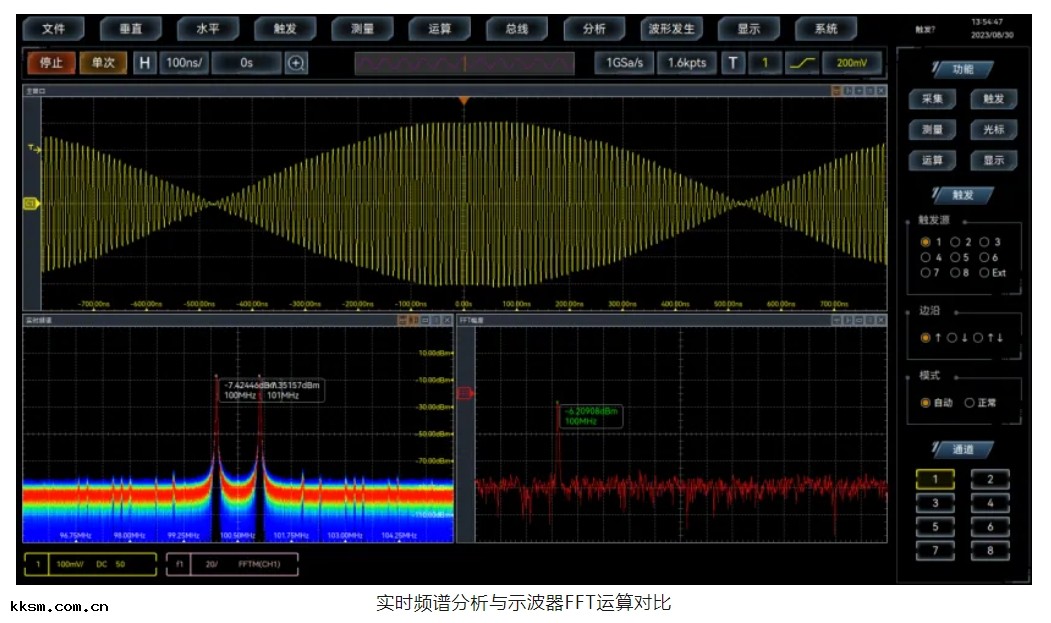This screenshot has width=1051, height=623.
Task: Click the trigger level T arrow marker
Action: pos(33,149)
